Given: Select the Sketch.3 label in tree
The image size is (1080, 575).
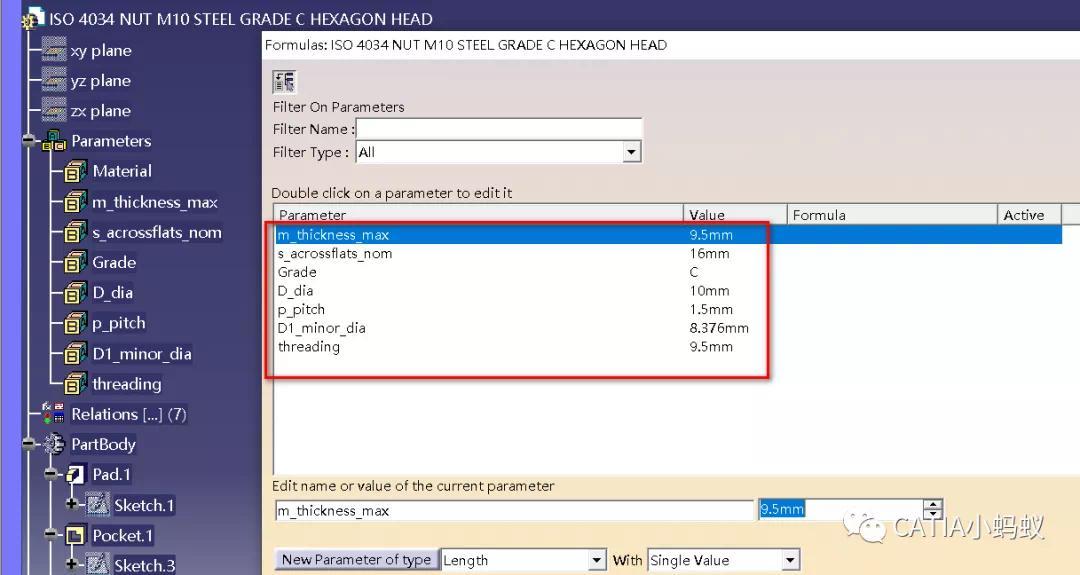Looking at the screenshot, I should pyautogui.click(x=145, y=565).
